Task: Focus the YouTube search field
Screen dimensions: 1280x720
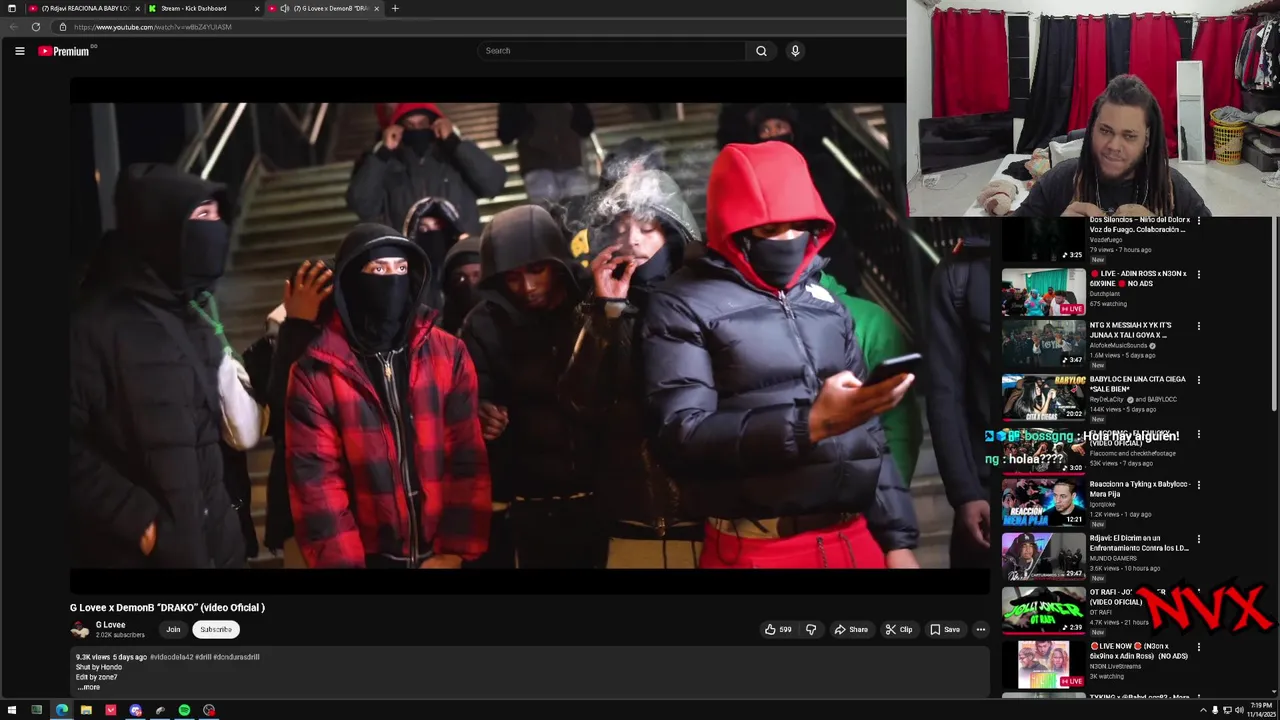Action: point(611,51)
